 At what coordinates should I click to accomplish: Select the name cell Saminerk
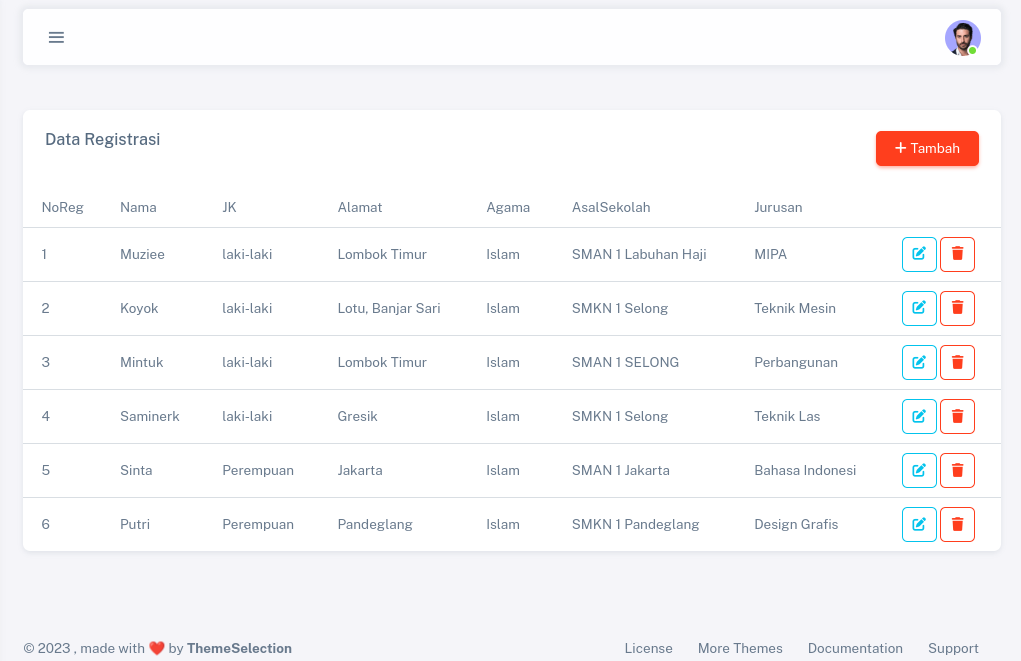tap(149, 417)
